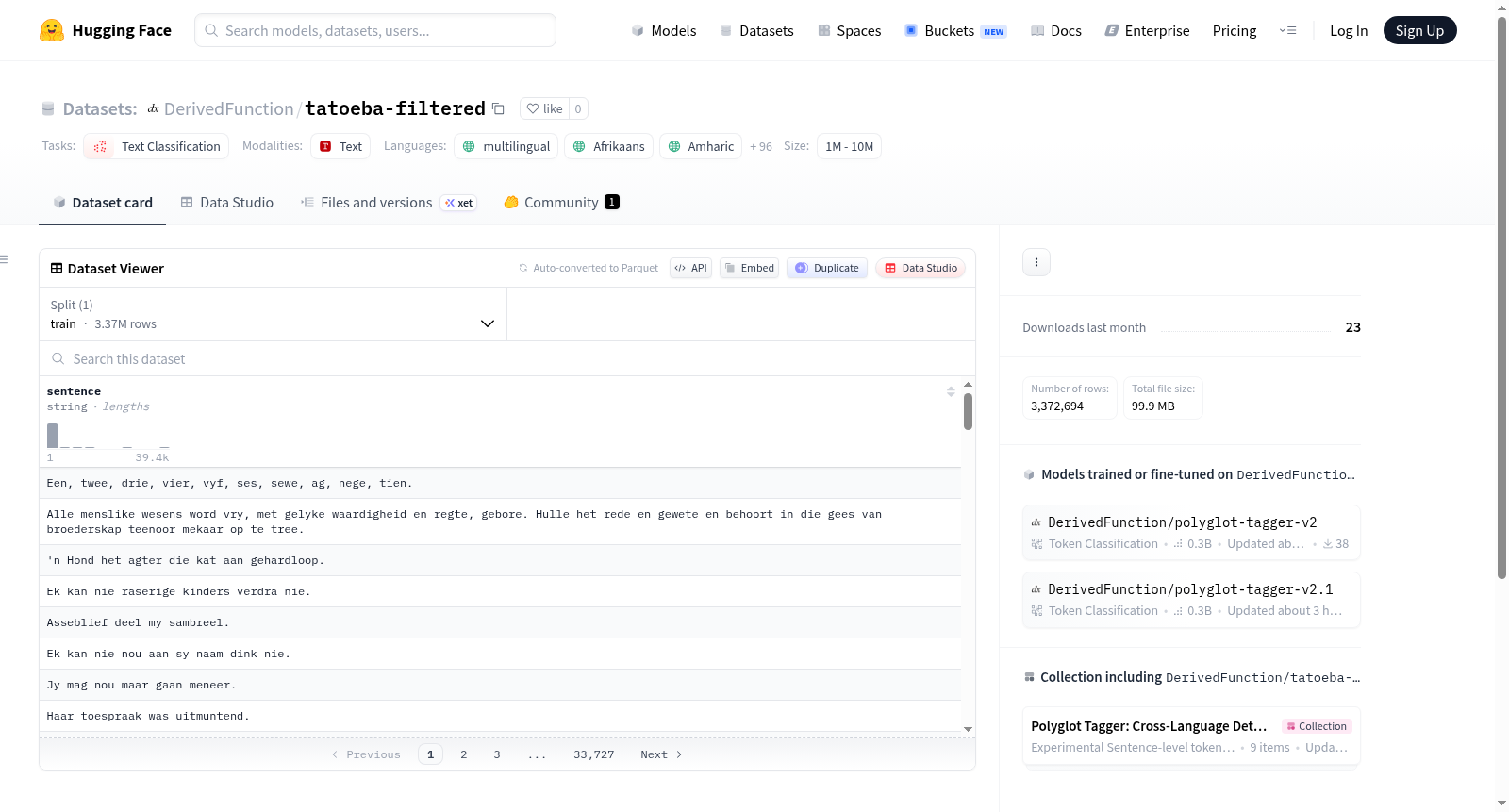The height and width of the screenshot is (812, 1509).
Task: Select the multilingual language tag
Action: (x=506, y=146)
